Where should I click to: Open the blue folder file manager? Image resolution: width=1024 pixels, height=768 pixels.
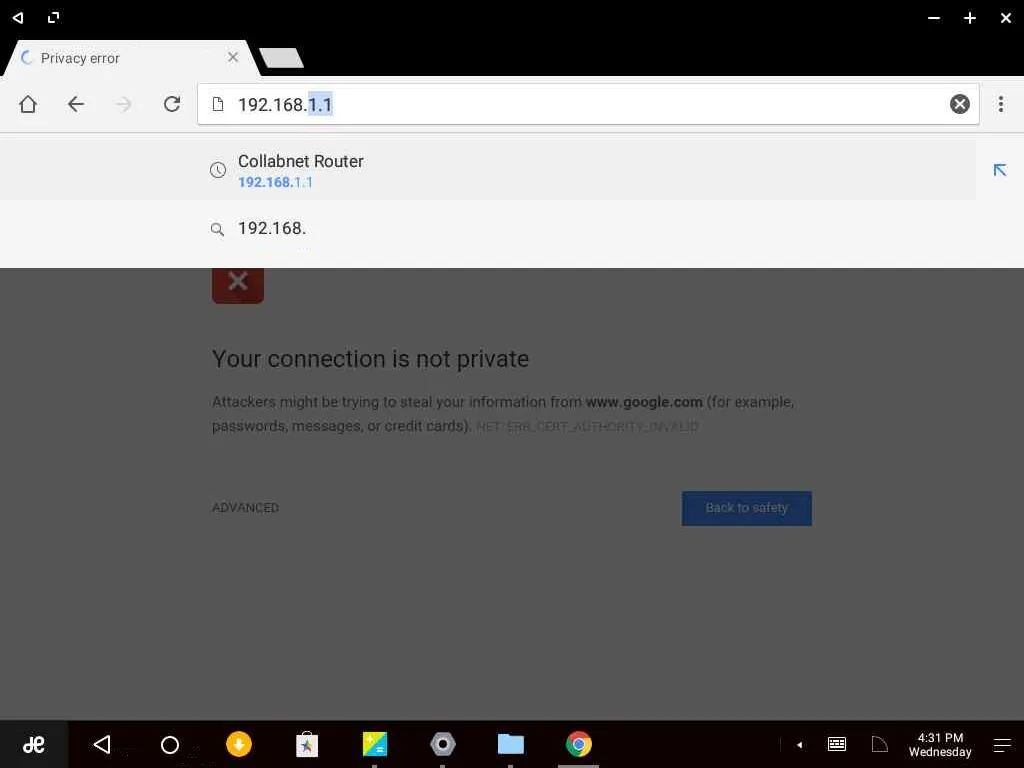coord(511,744)
